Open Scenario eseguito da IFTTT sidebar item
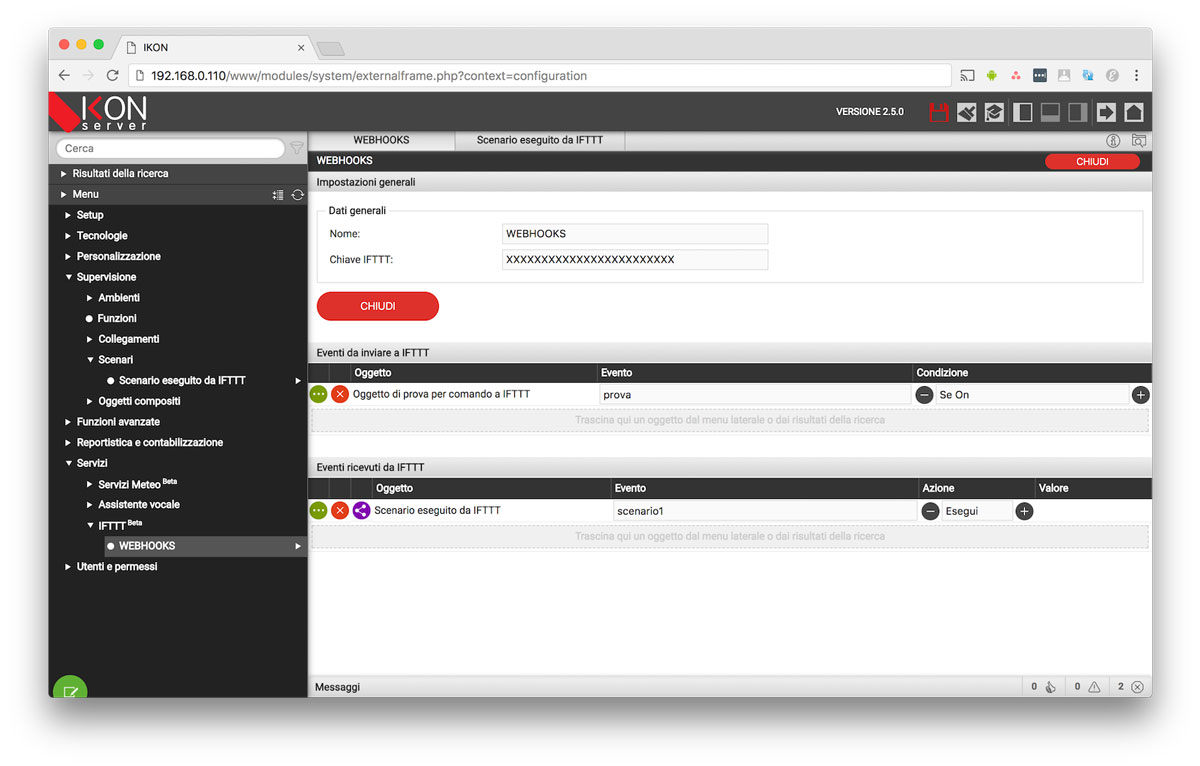Screen dimensions: 1200x766 coord(182,380)
